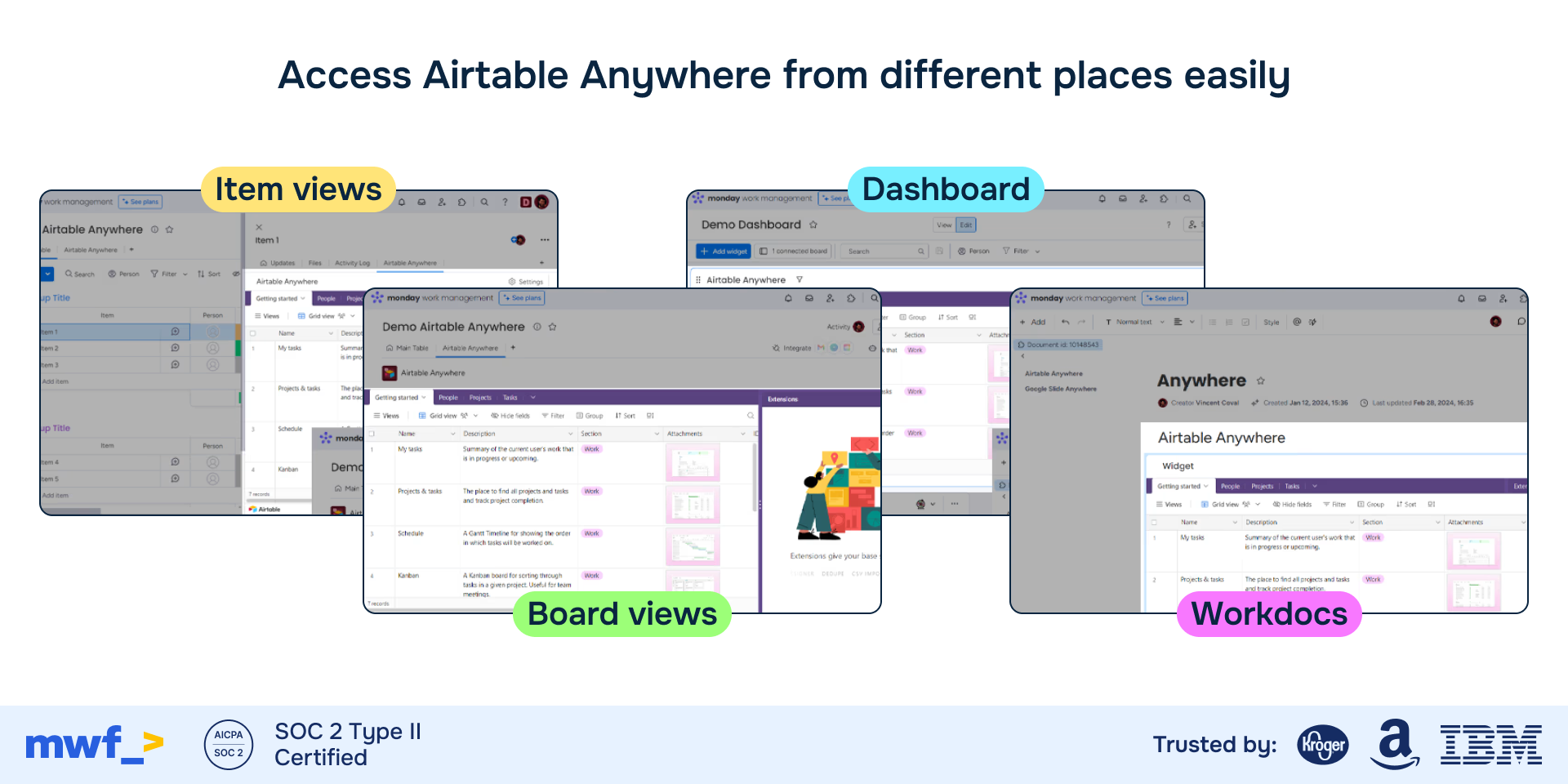Open Section column dropdown in Board views
Viewport: 1568px width, 784px height.
[657, 434]
